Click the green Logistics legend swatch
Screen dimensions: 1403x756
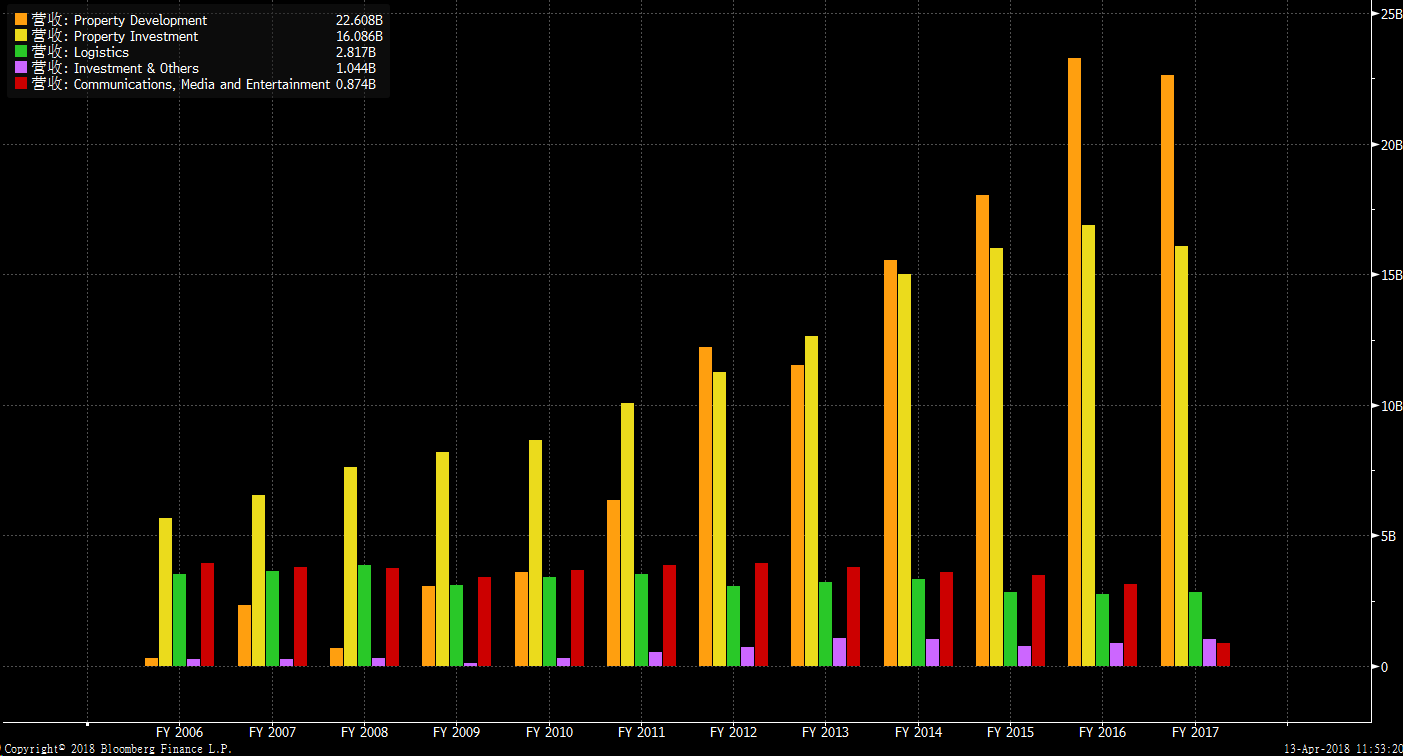point(21,52)
